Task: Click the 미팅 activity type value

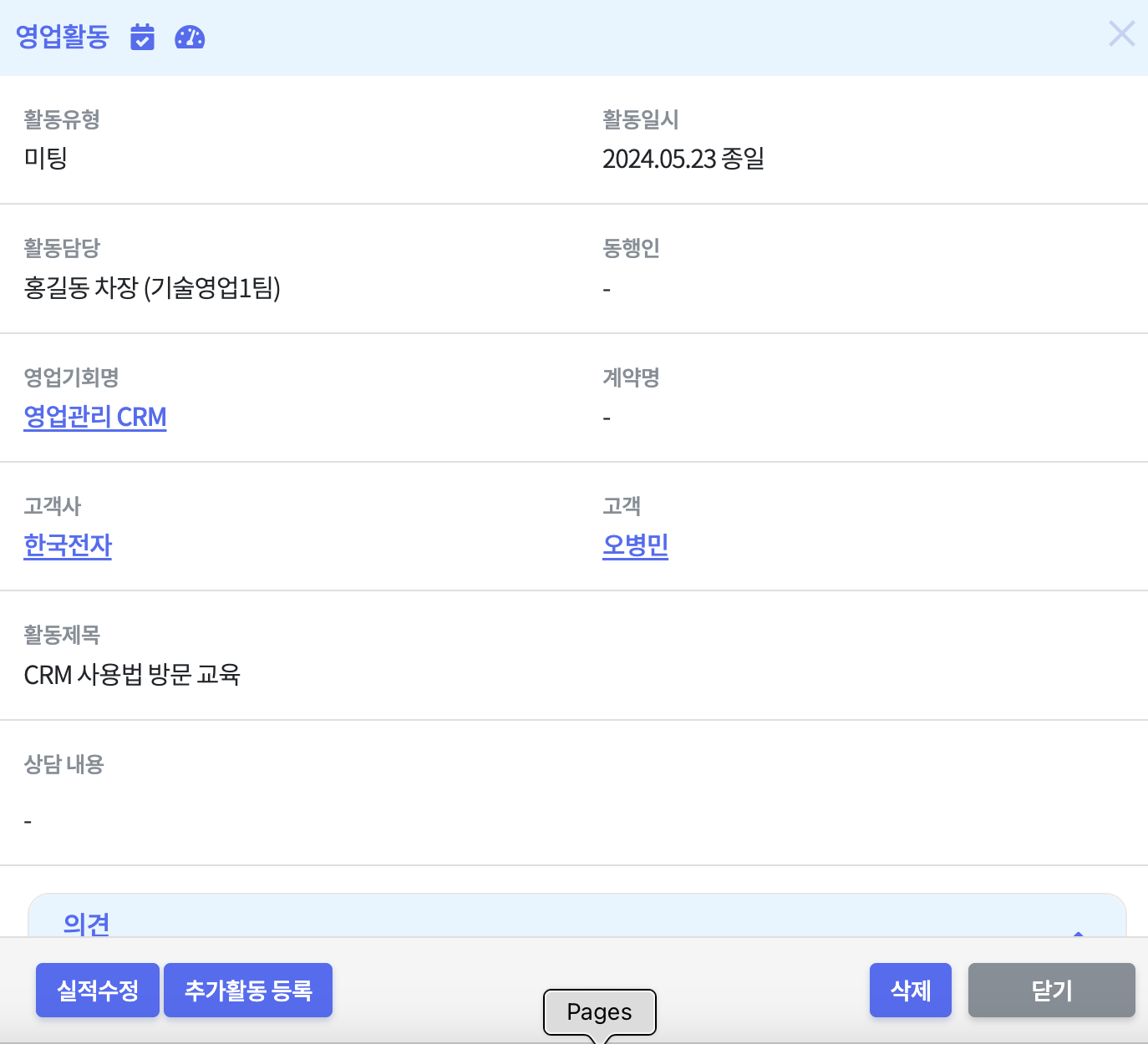Action: point(45,159)
